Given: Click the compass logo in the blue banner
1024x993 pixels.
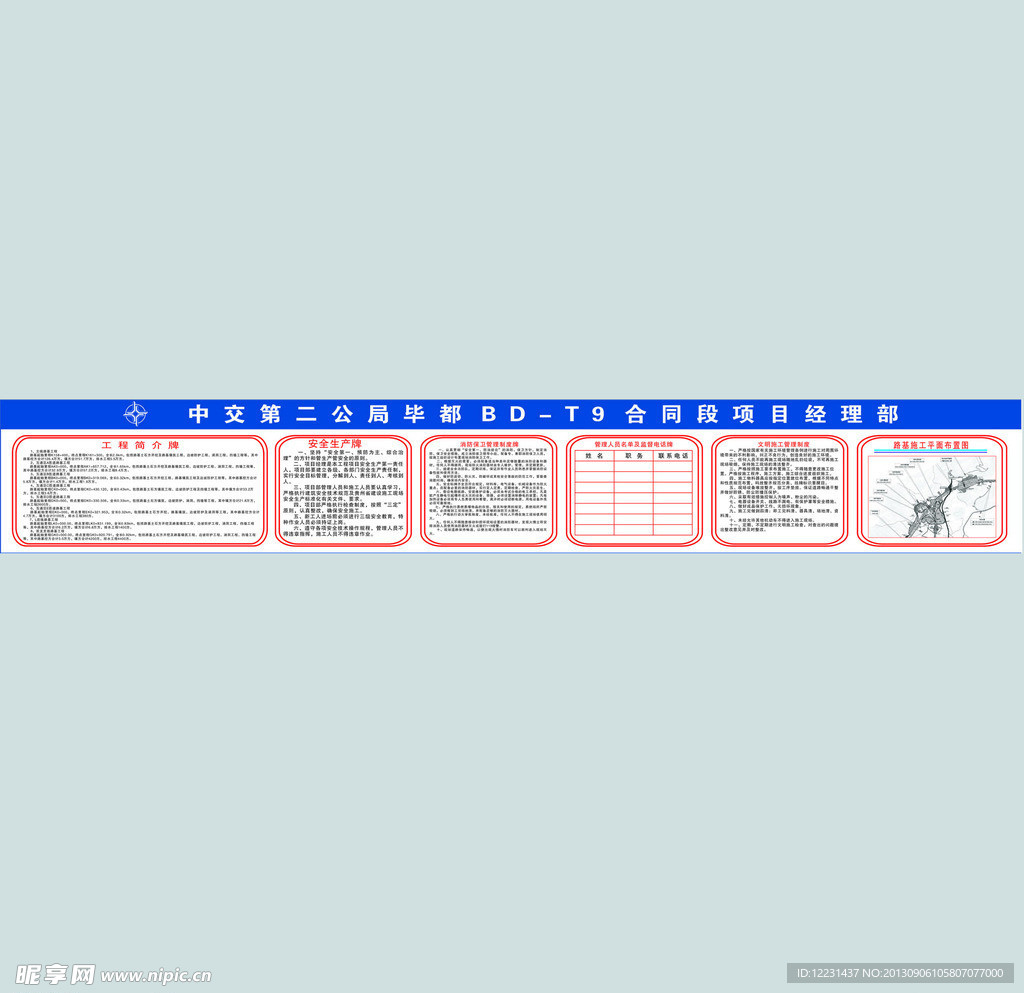Looking at the screenshot, I should [x=135, y=414].
